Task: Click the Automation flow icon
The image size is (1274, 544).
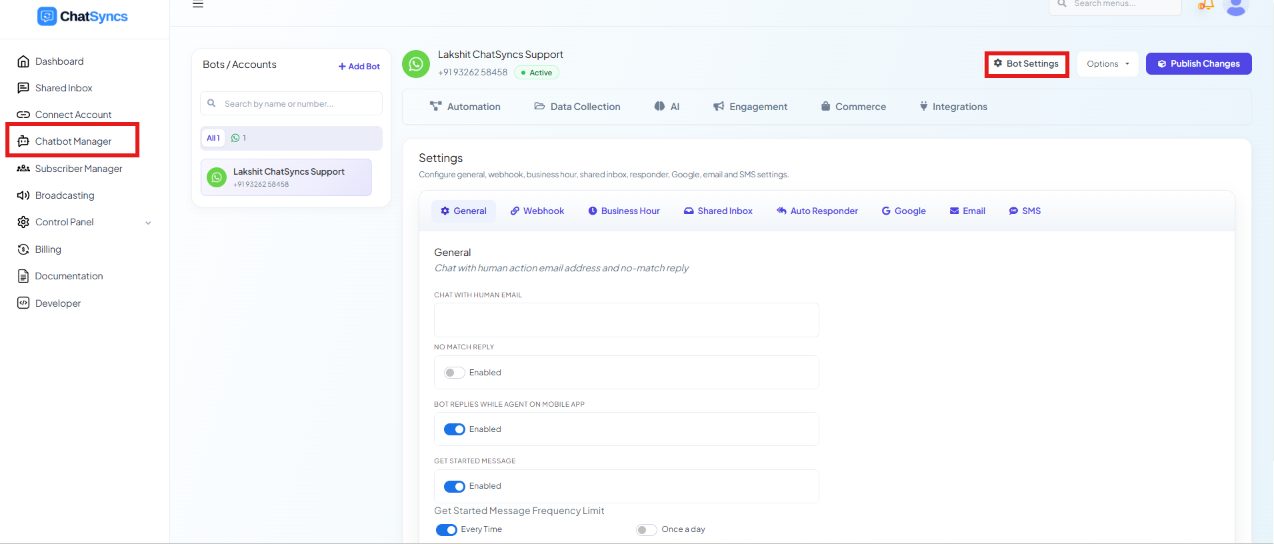Action: pos(436,106)
